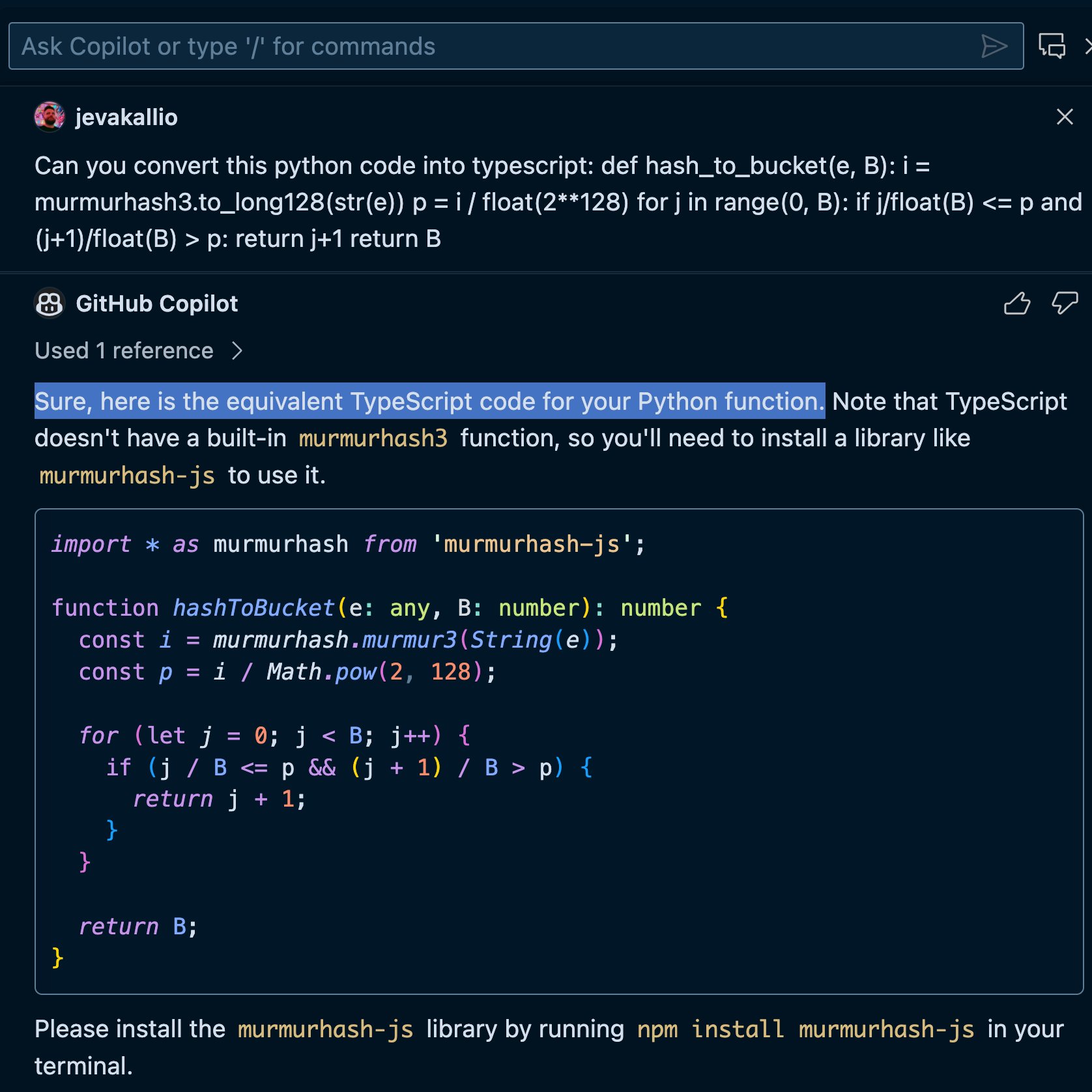Click the npm install murmurhash-js command
The width and height of the screenshot is (1092, 1092).
(x=805, y=1029)
